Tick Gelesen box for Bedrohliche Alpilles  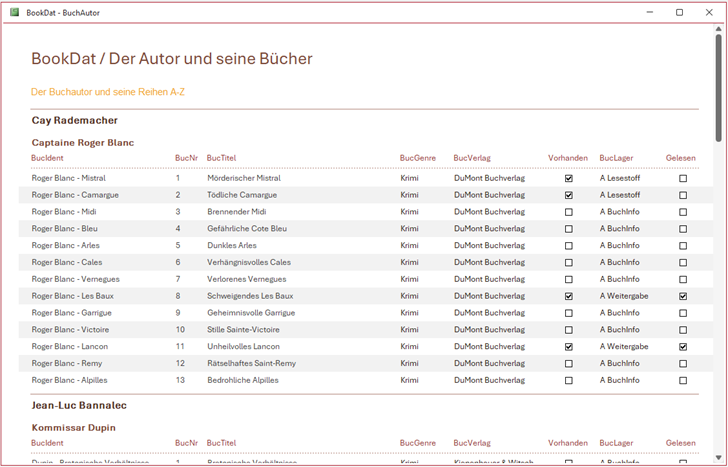point(683,381)
